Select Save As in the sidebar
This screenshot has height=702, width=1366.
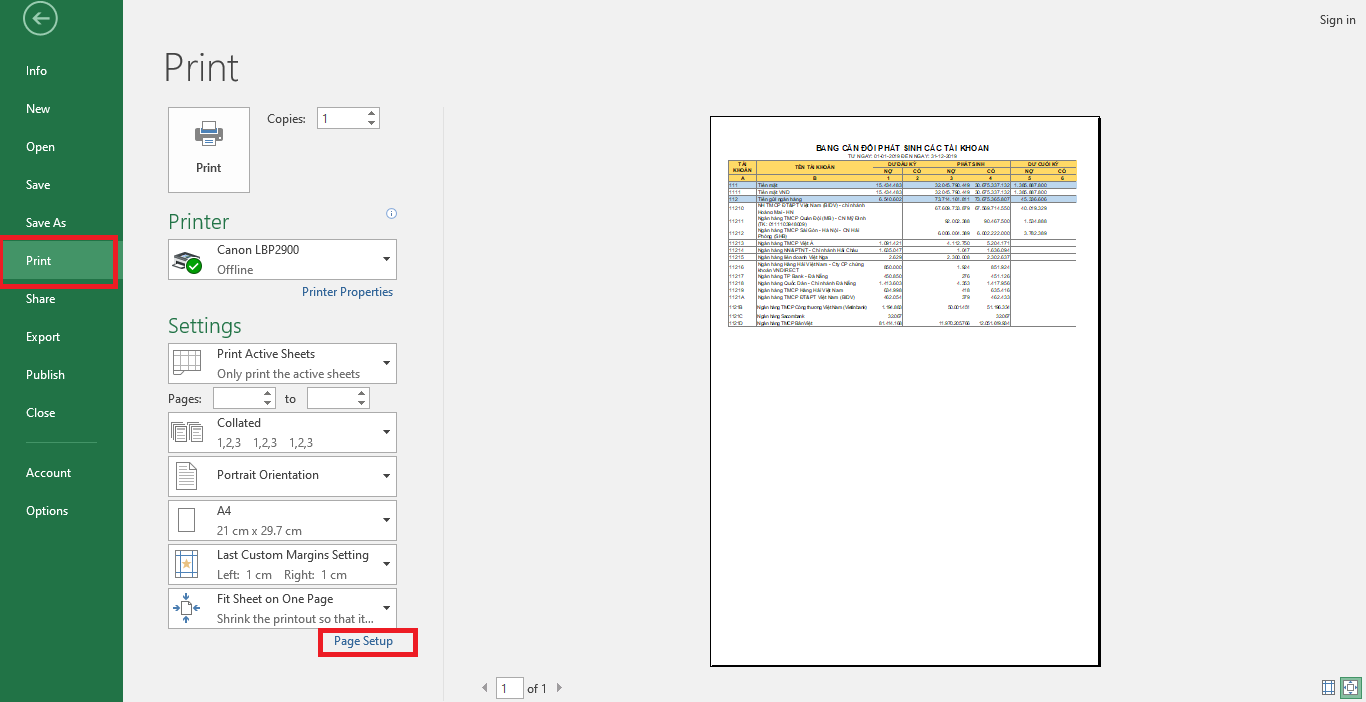tap(46, 223)
